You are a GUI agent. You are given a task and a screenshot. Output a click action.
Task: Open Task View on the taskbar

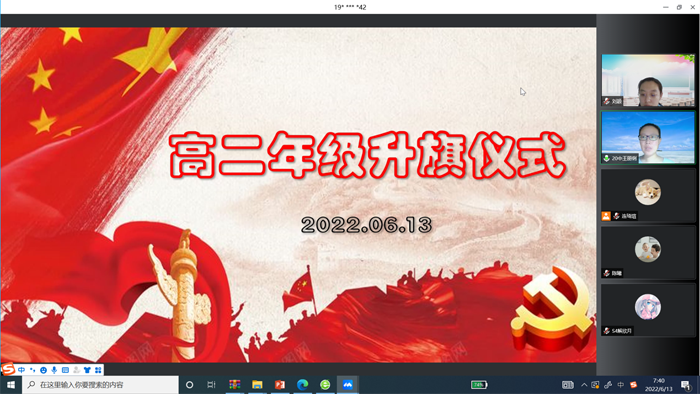tap(212, 385)
